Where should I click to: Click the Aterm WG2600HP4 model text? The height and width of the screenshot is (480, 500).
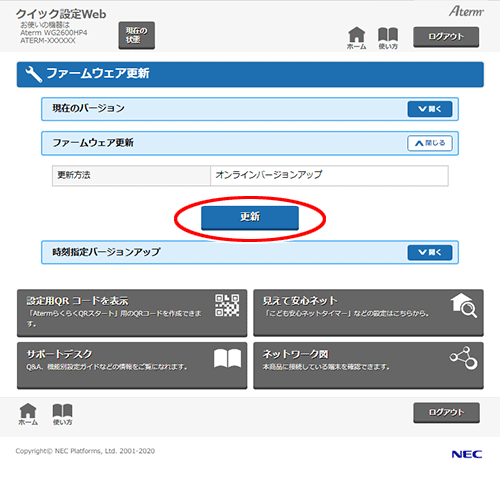pos(54,33)
